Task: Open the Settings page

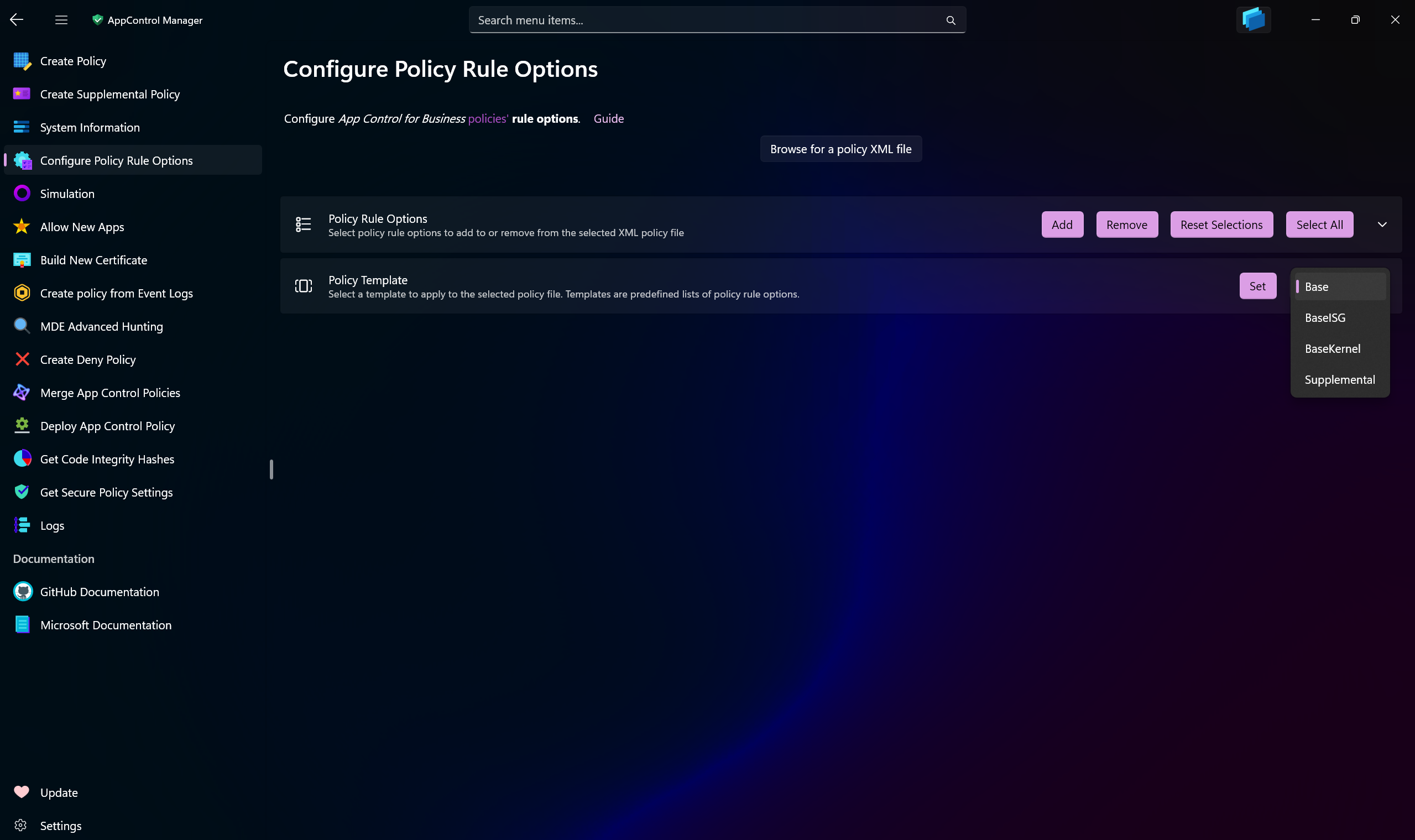Action: pos(133,826)
